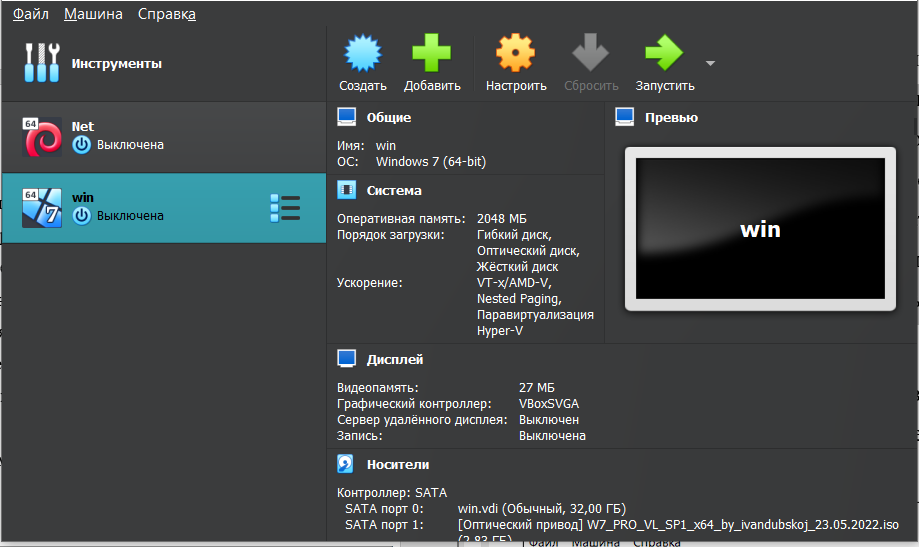Click the Дисплей section monitor icon

click(346, 359)
